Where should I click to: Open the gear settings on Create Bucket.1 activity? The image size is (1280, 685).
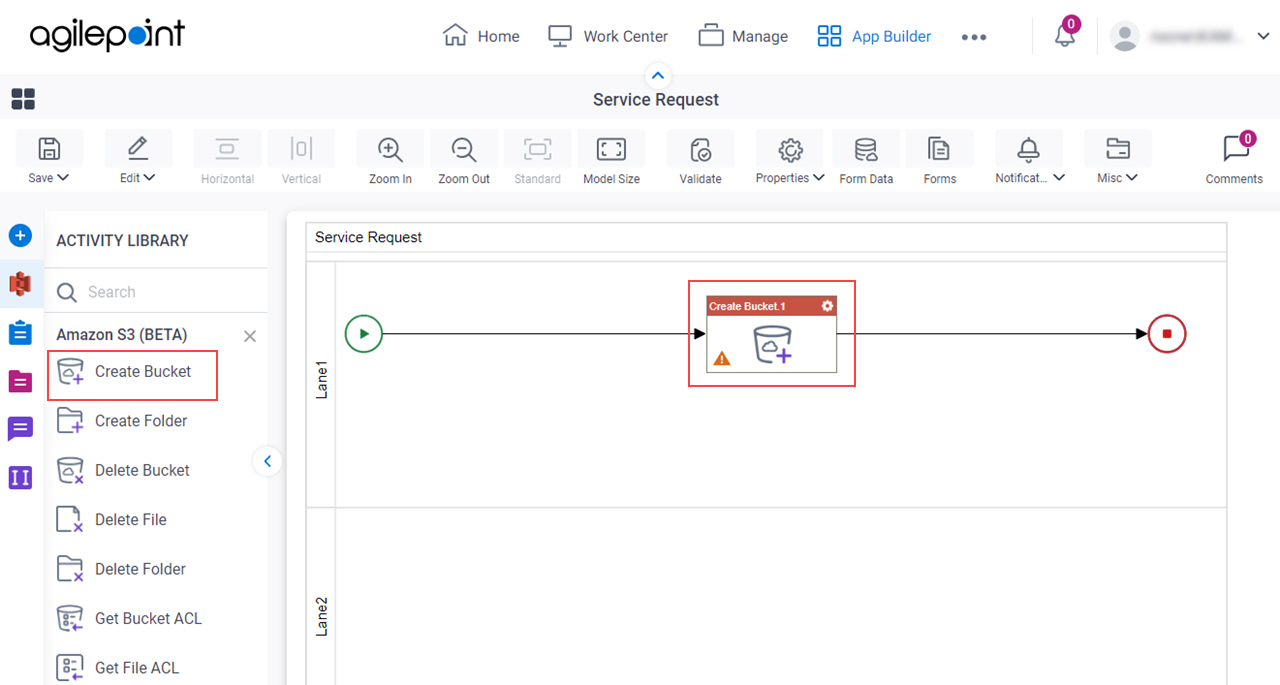[x=826, y=306]
